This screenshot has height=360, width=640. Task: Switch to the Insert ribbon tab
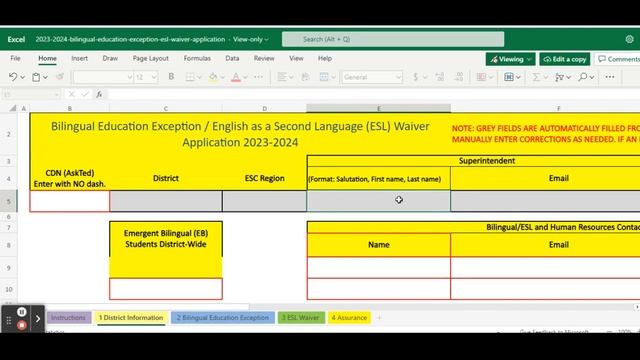click(79, 58)
